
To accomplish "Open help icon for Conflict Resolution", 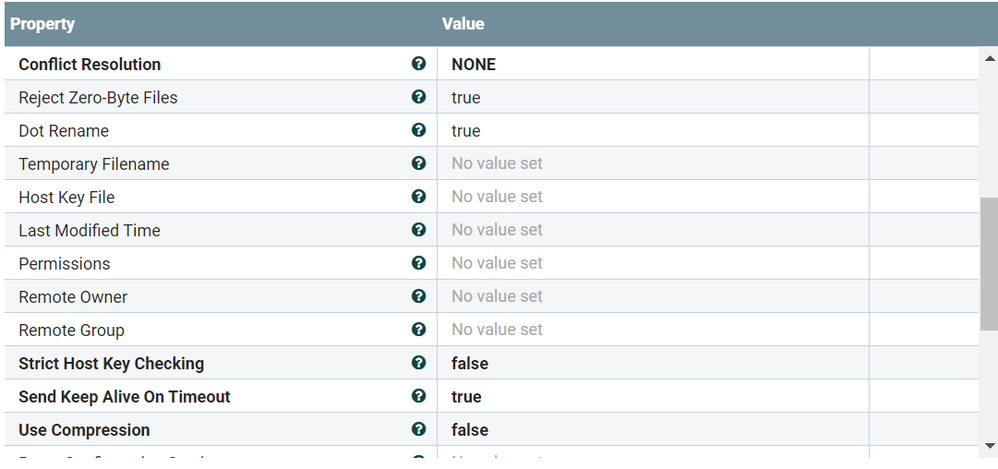I will [418, 63].
